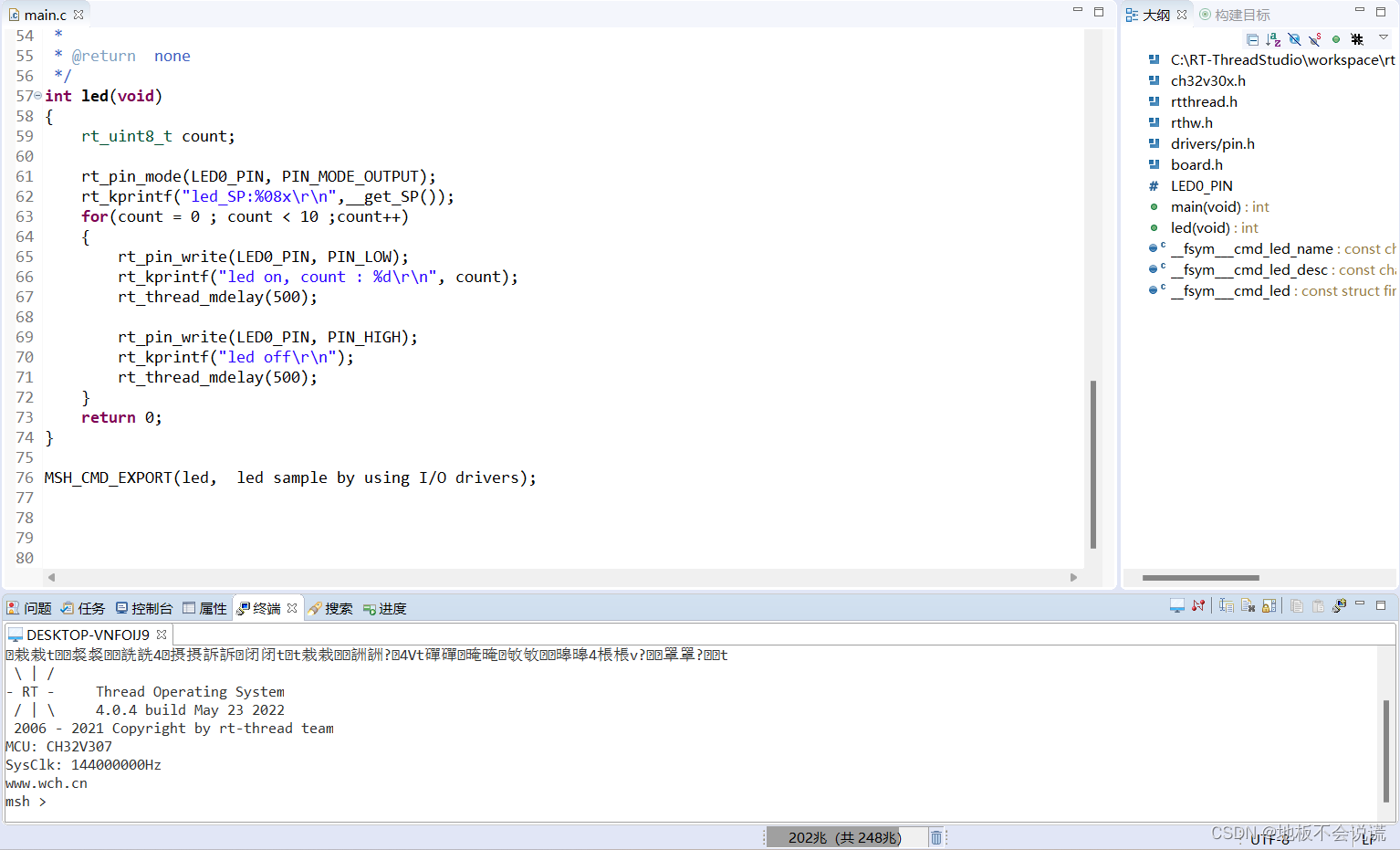
Task: Click line number 61 in gutter
Action: 25,176
